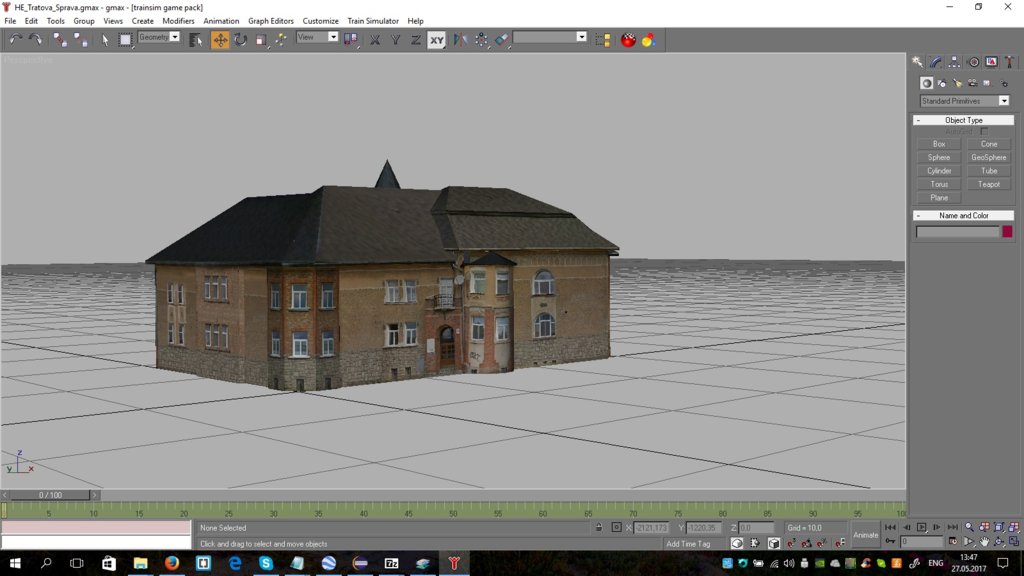Restrict to Y axis constraint
Screen dimensions: 1024x576
(395, 40)
